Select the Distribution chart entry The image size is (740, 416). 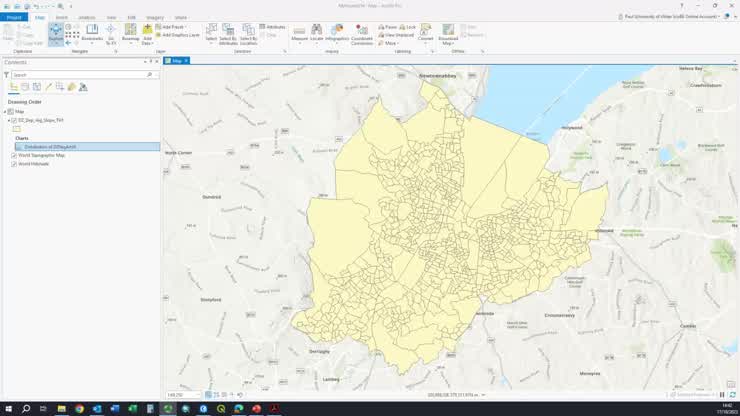(x=88, y=147)
